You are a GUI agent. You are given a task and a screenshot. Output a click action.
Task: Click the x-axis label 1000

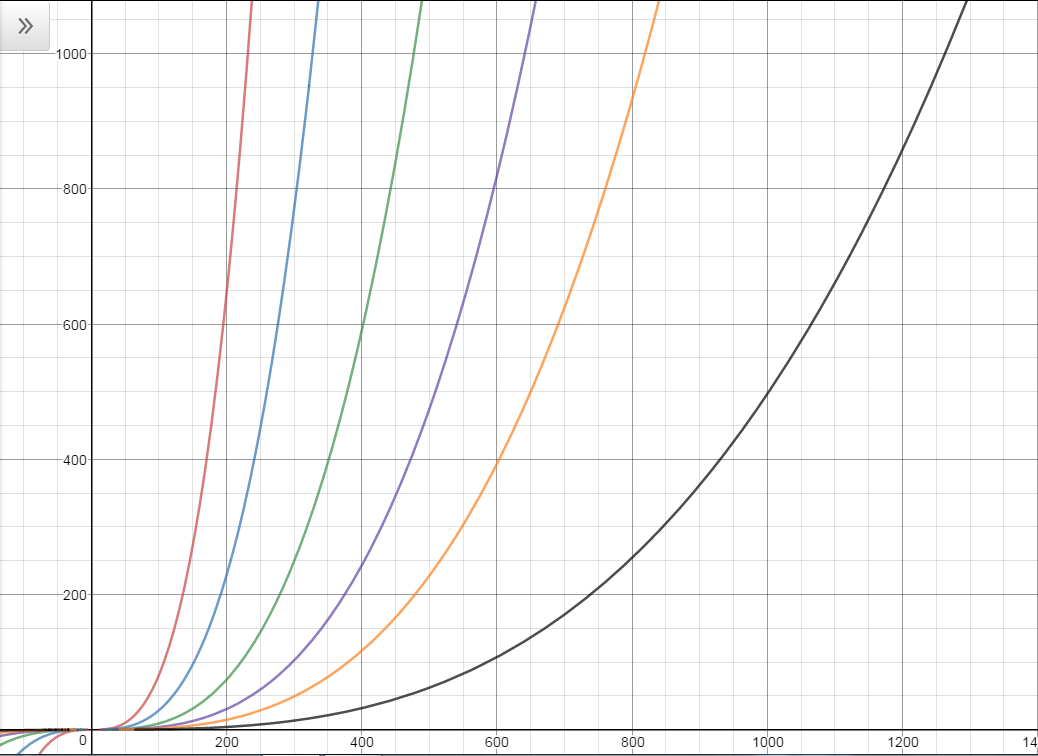767,742
